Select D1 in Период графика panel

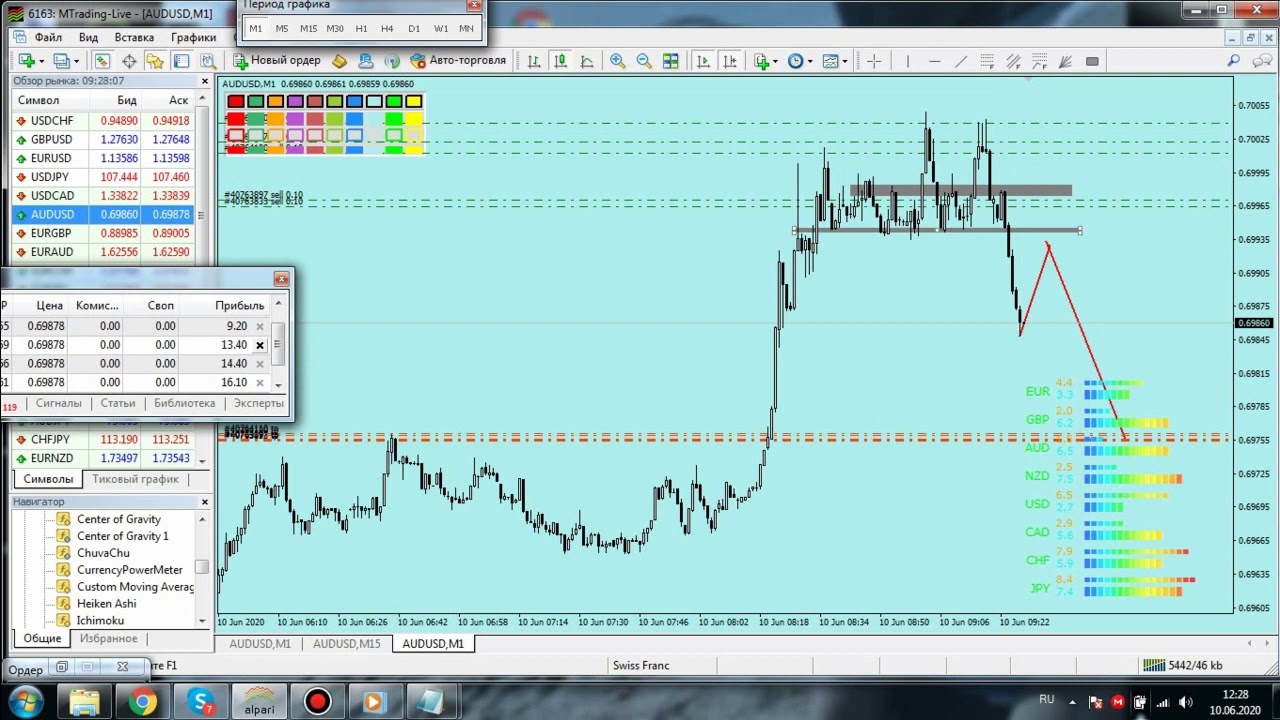click(x=414, y=28)
